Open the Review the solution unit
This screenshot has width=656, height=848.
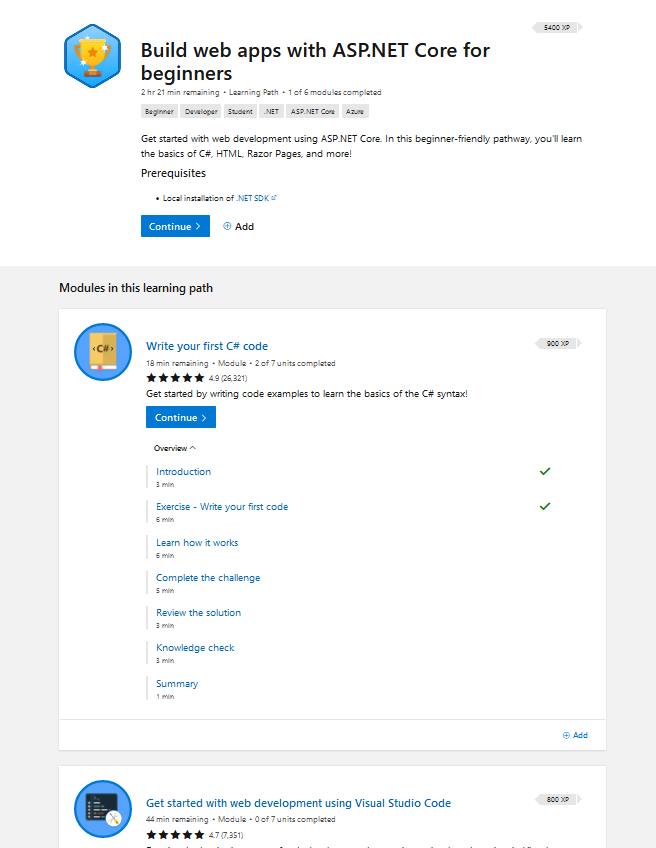point(198,613)
